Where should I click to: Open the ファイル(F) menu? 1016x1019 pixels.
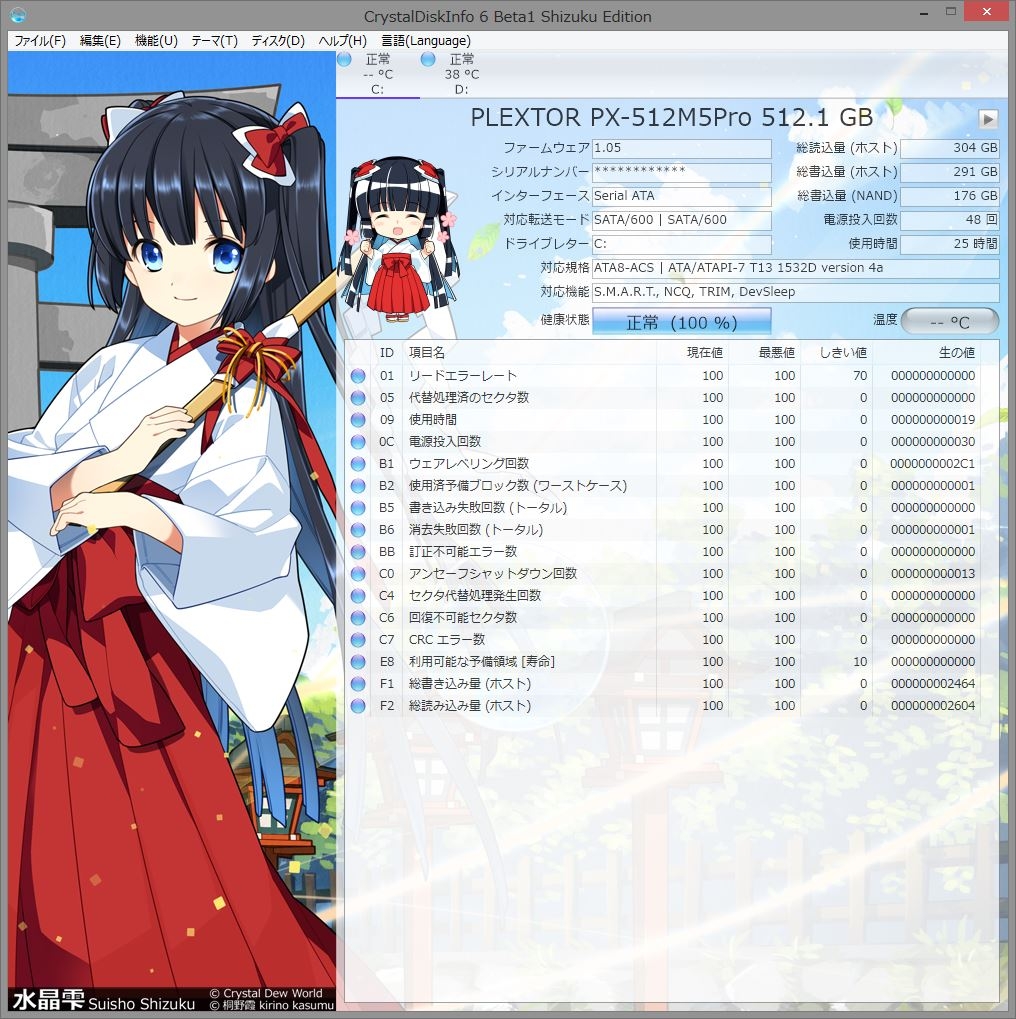tap(40, 41)
